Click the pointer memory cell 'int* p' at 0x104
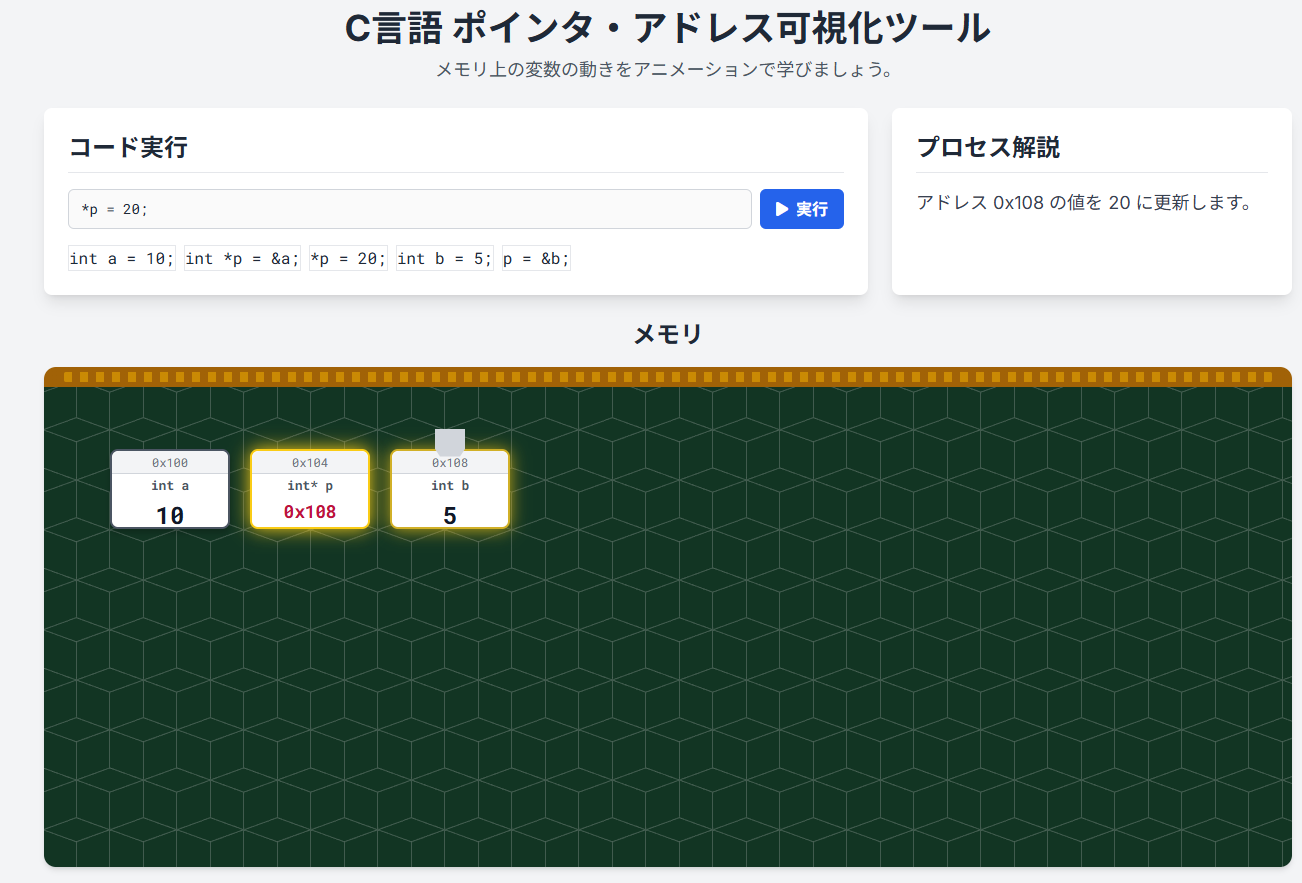 tap(310, 489)
